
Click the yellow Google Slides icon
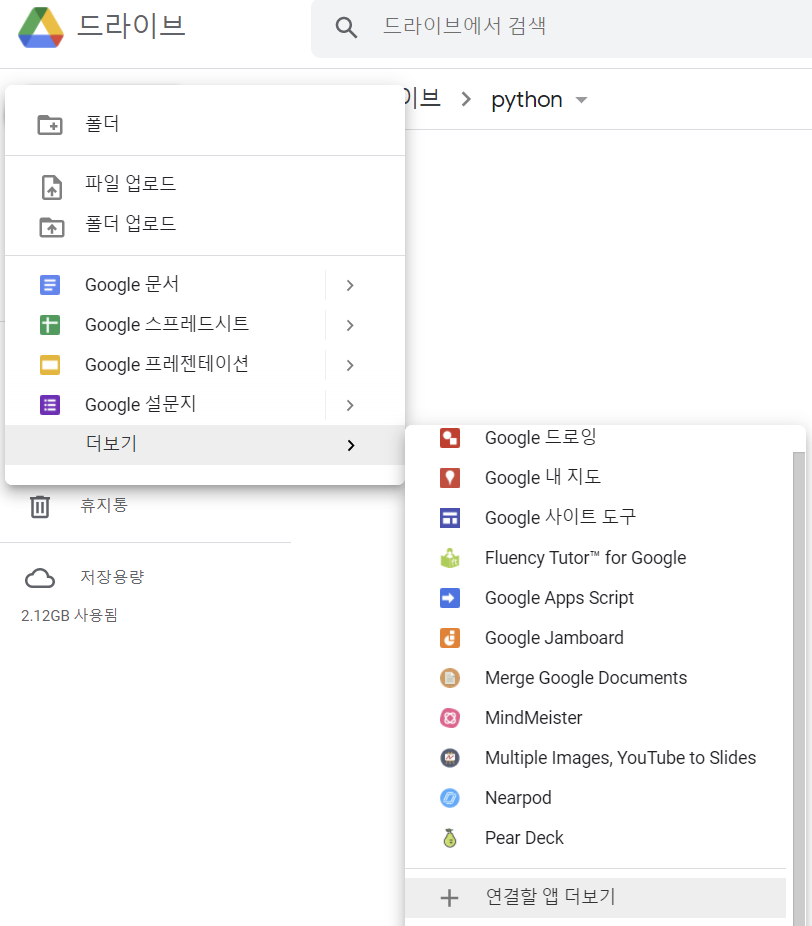[x=50, y=365]
